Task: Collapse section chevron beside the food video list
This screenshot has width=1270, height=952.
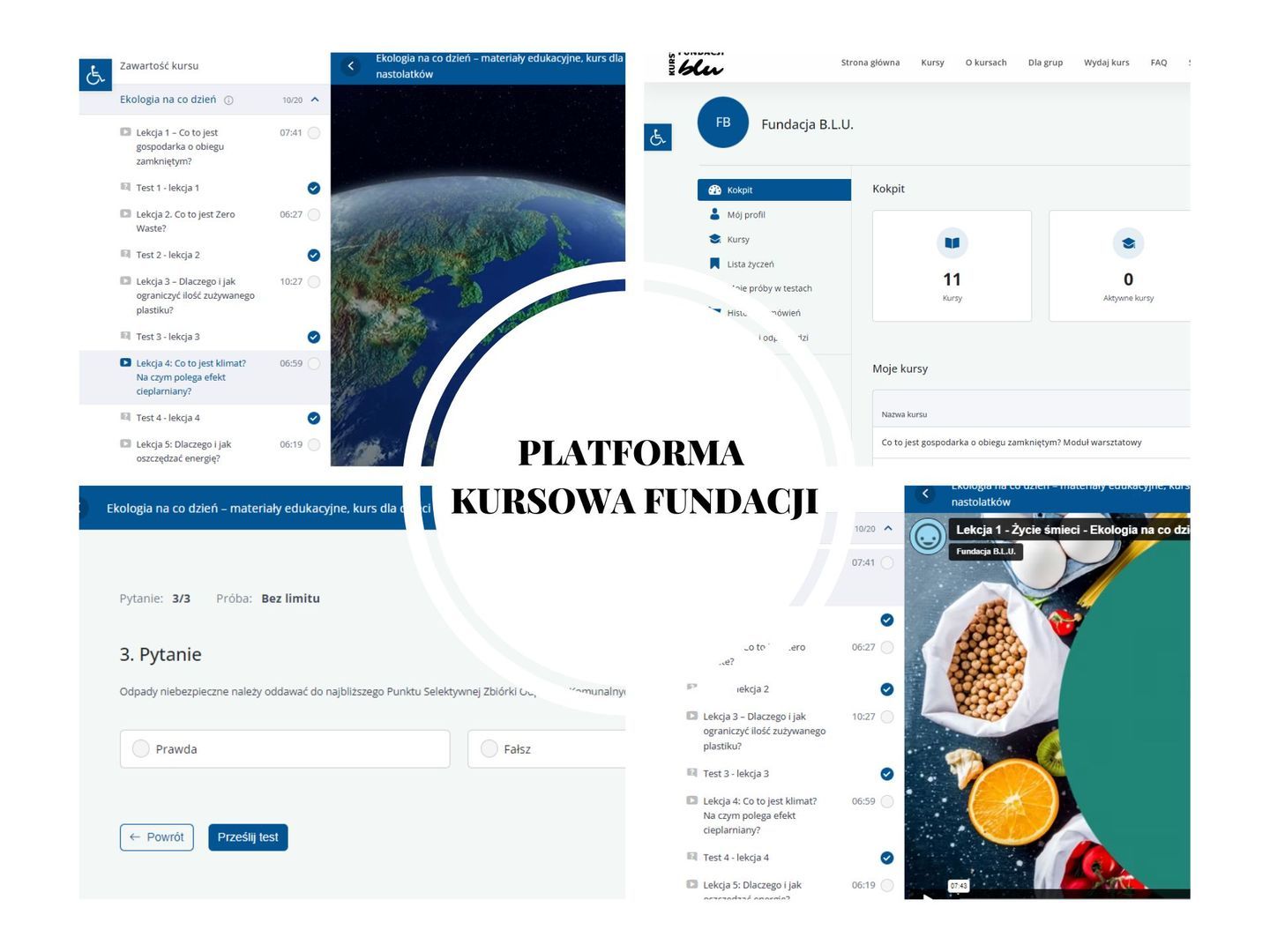Action: (888, 528)
